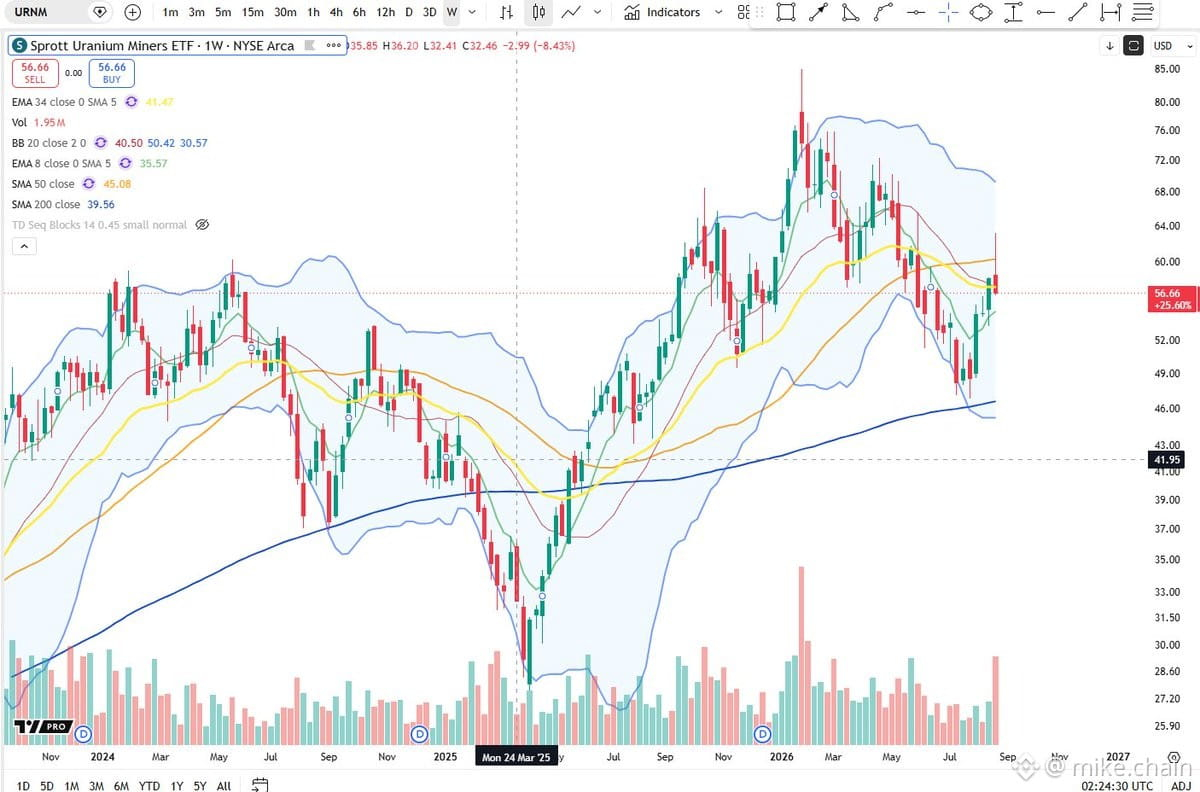Select the horizontal line drawing tool

click(915, 13)
